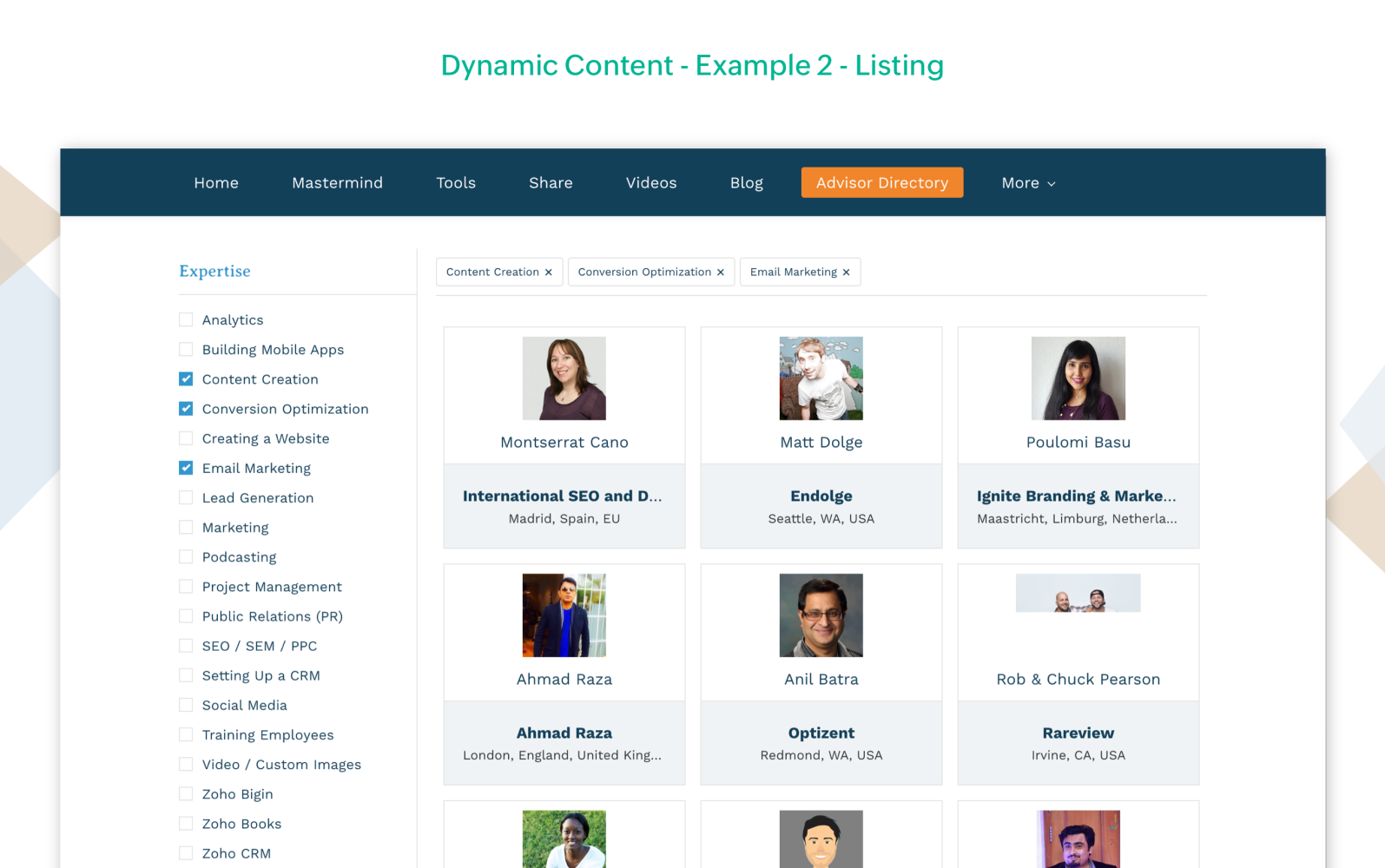Screen dimensions: 1385x868
Task: Open Montserrat Cano's profile photo
Action: pyautogui.click(x=564, y=378)
